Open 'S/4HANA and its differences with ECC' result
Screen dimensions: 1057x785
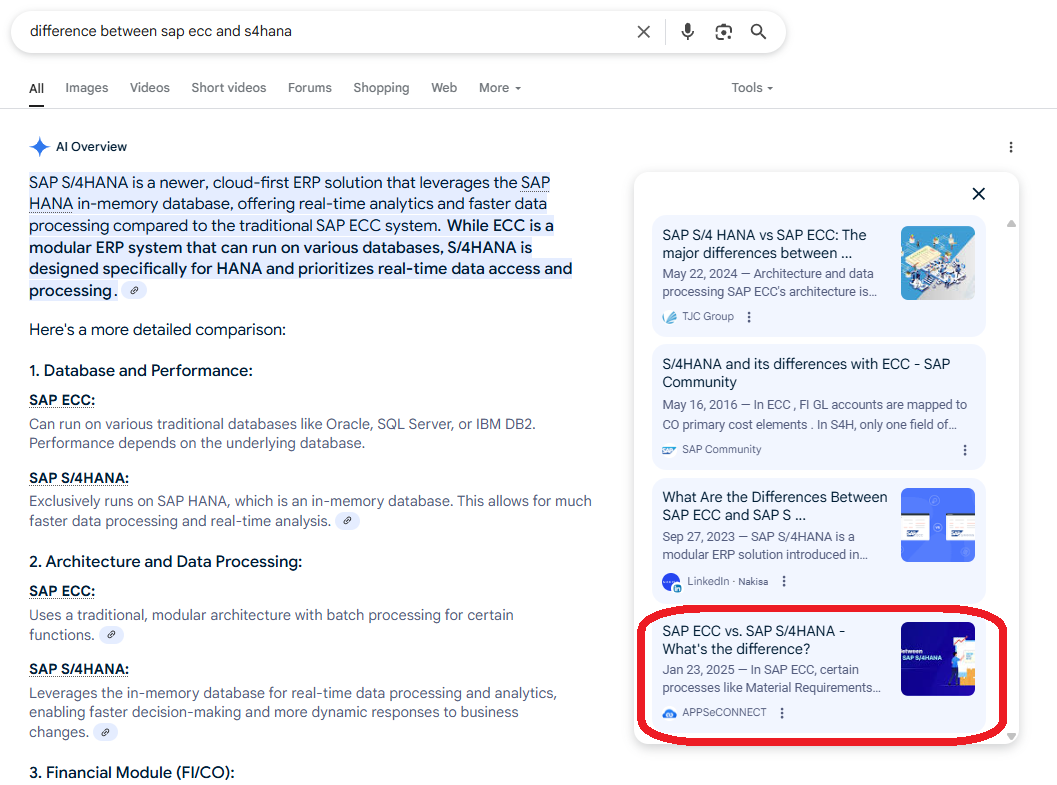coord(806,373)
